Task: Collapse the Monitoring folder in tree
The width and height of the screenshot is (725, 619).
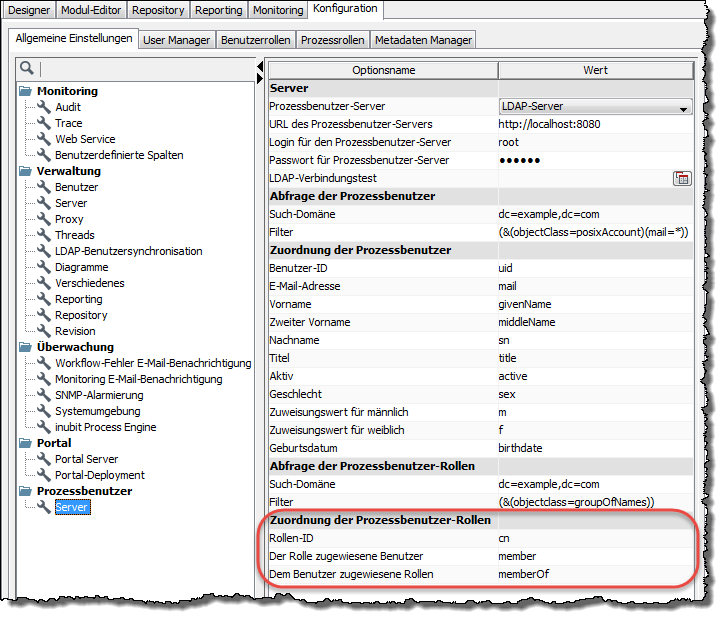Action: pos(25,91)
